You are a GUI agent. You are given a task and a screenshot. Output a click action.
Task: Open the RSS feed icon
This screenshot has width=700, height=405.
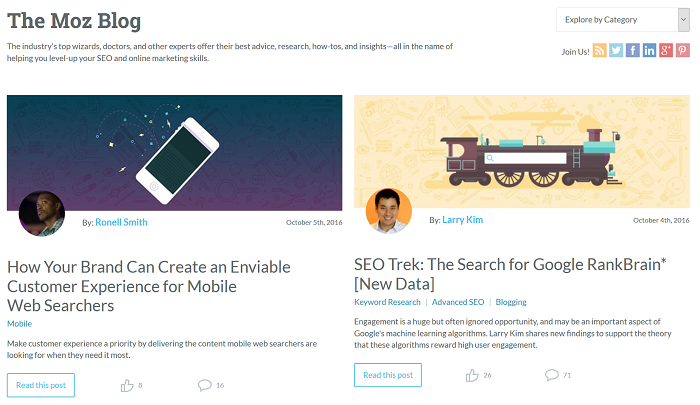click(x=600, y=51)
